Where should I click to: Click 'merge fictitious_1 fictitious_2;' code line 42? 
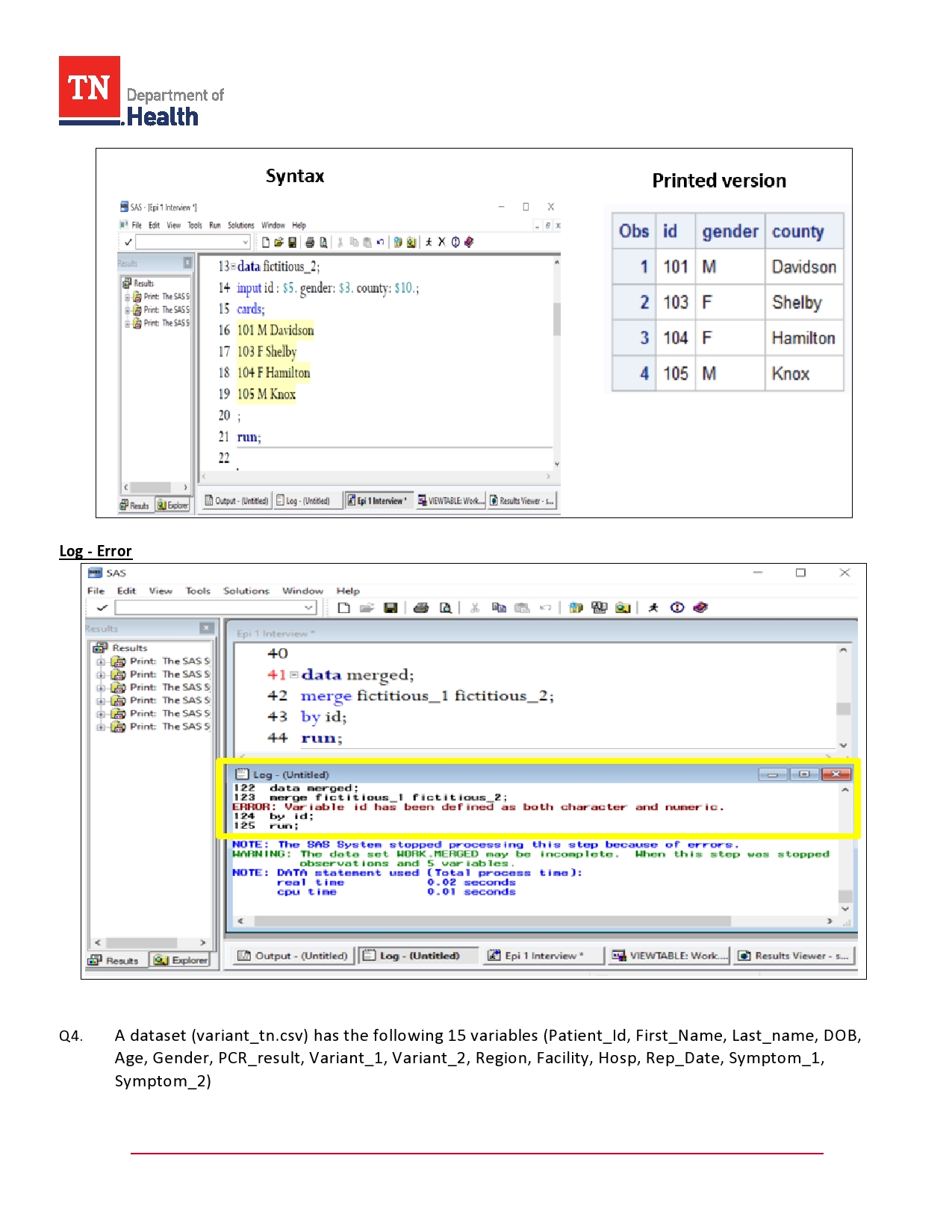click(x=427, y=696)
